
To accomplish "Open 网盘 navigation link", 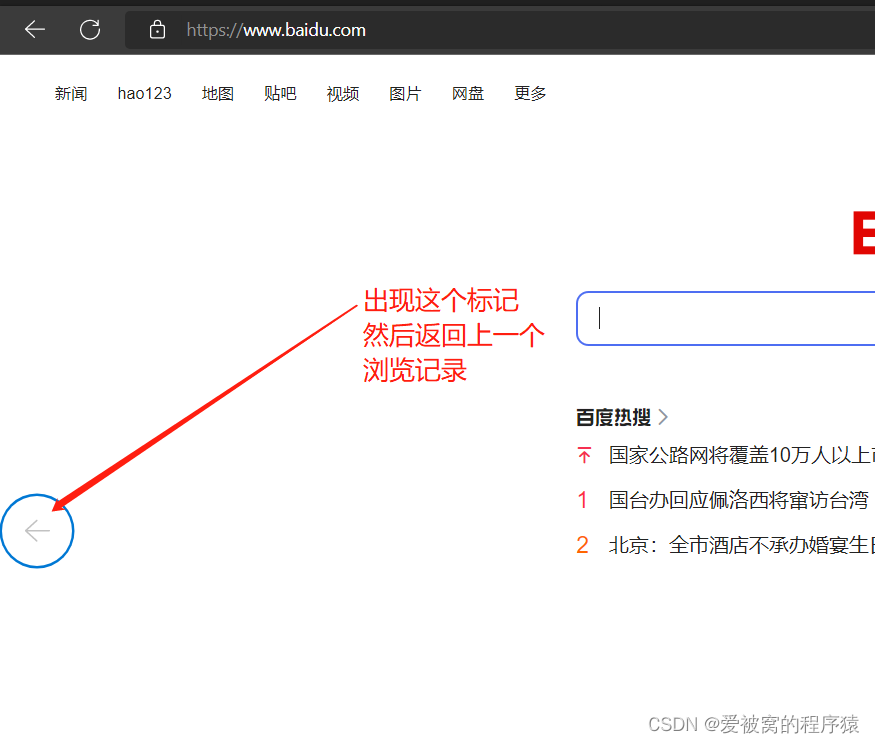I will [x=468, y=93].
